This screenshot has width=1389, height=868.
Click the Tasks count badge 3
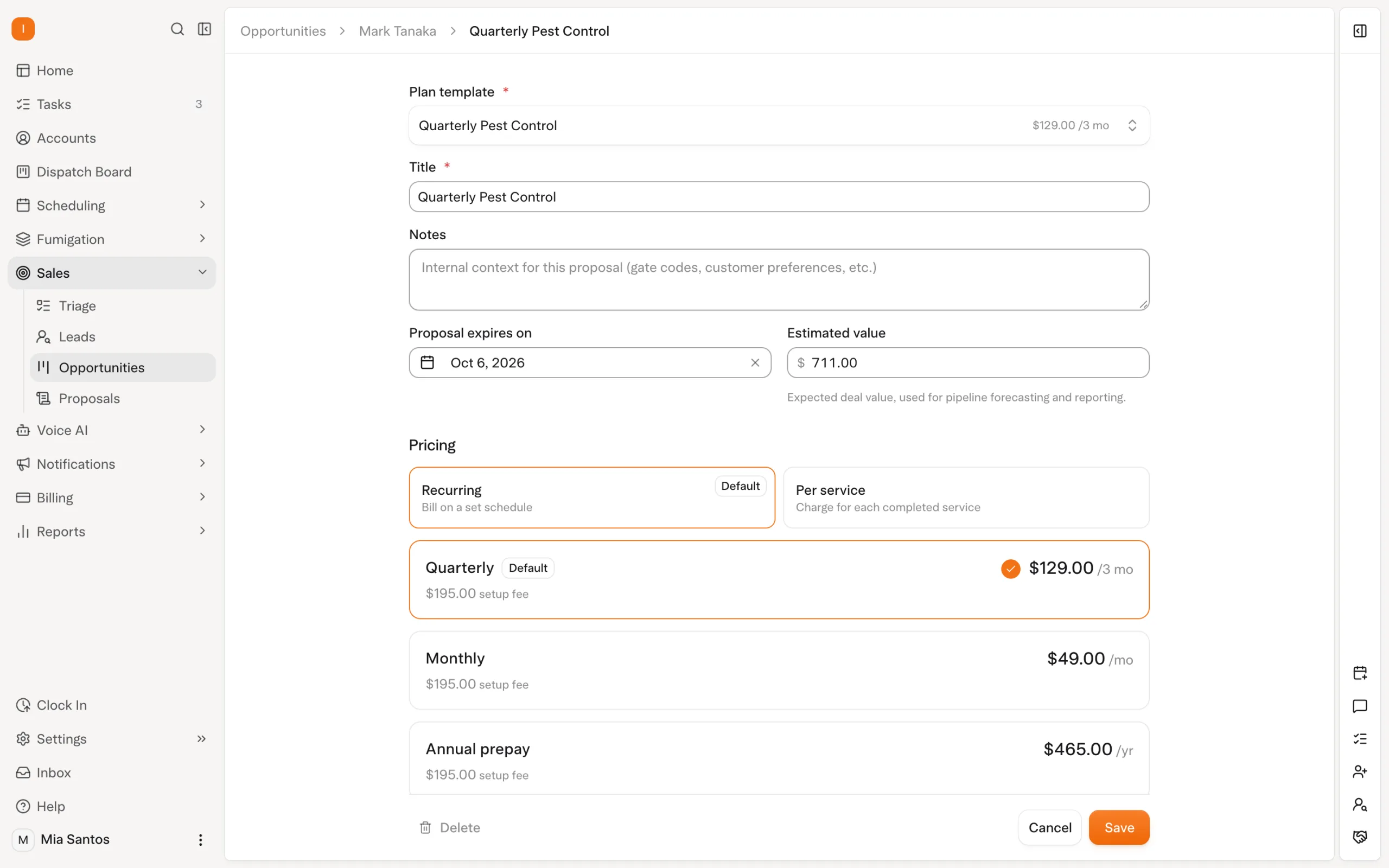click(x=199, y=104)
